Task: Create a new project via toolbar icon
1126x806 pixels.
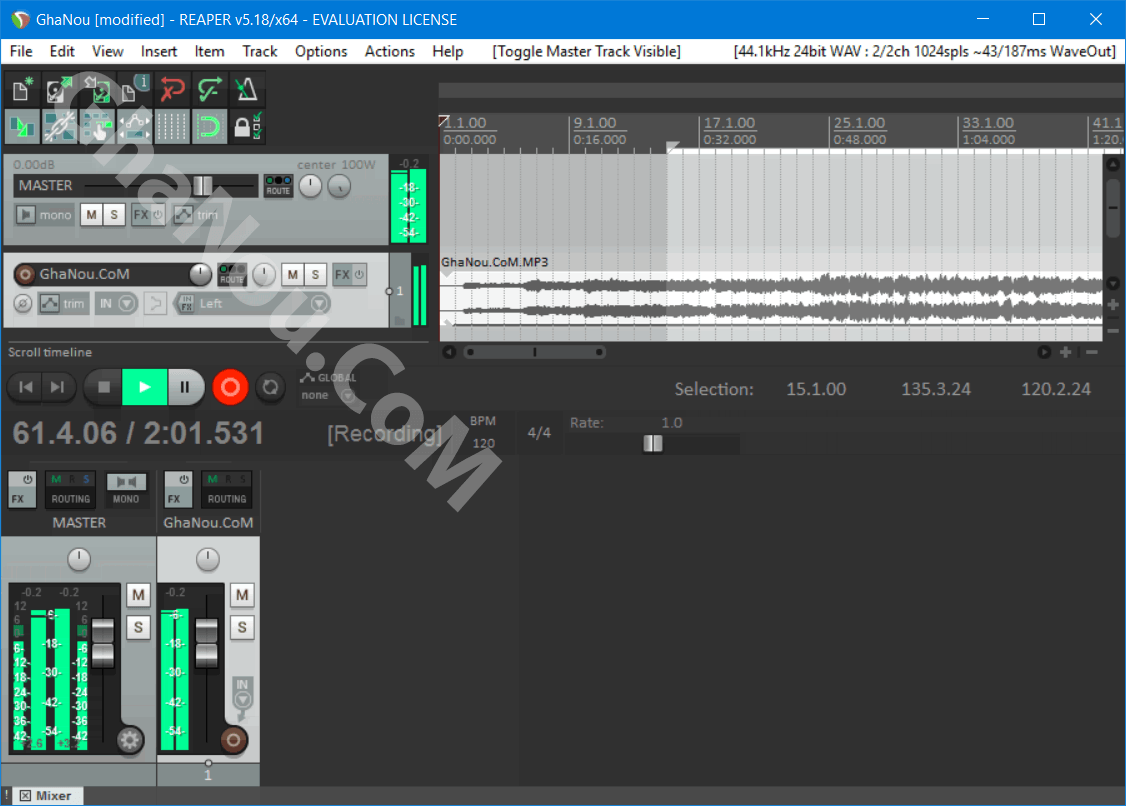Action: point(22,90)
